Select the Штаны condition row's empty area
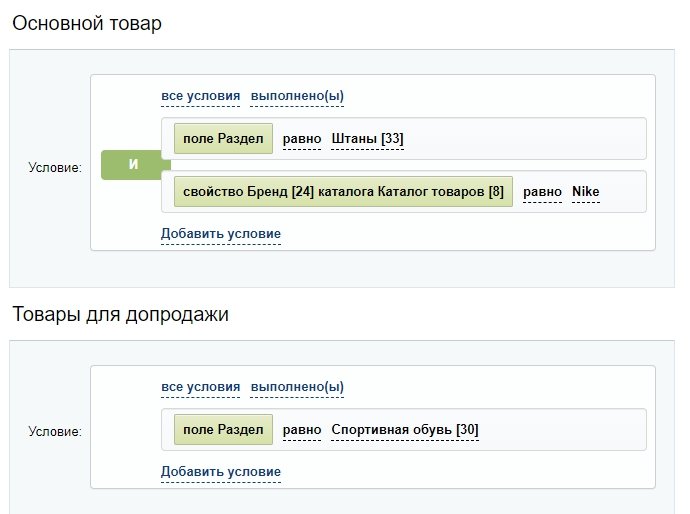 pos(524,139)
